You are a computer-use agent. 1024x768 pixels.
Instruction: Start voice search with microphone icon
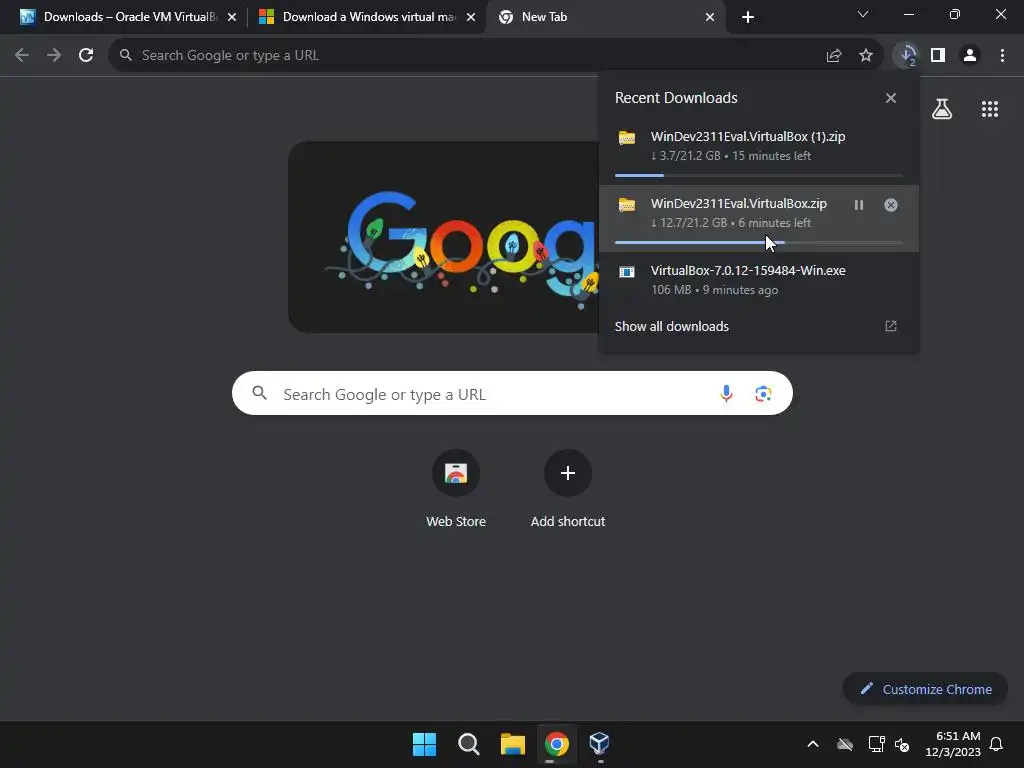click(x=726, y=394)
